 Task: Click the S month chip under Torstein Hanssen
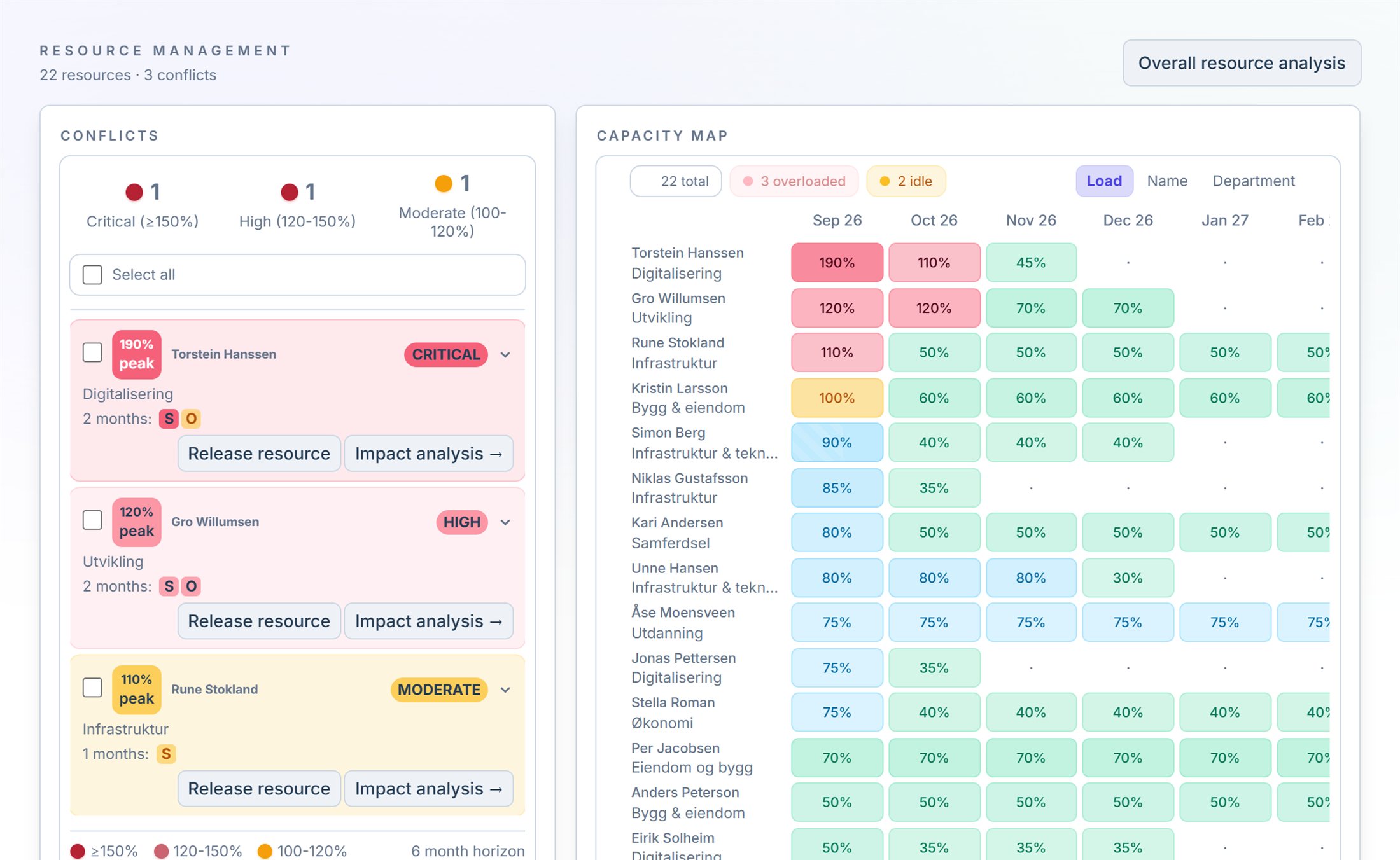coord(169,419)
